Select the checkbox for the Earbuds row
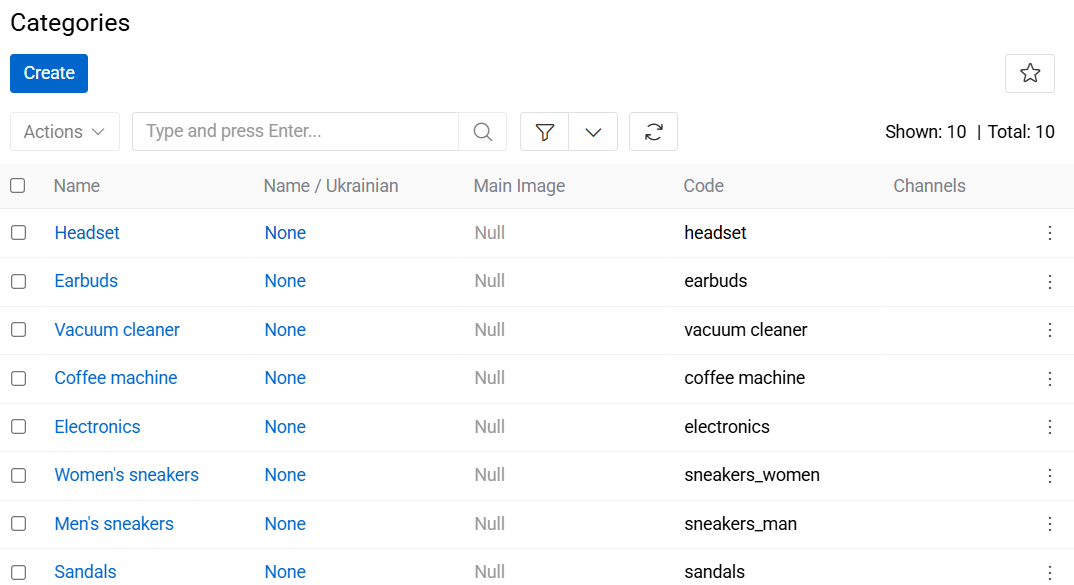Viewport: 1074px width, 585px height. pos(17,281)
